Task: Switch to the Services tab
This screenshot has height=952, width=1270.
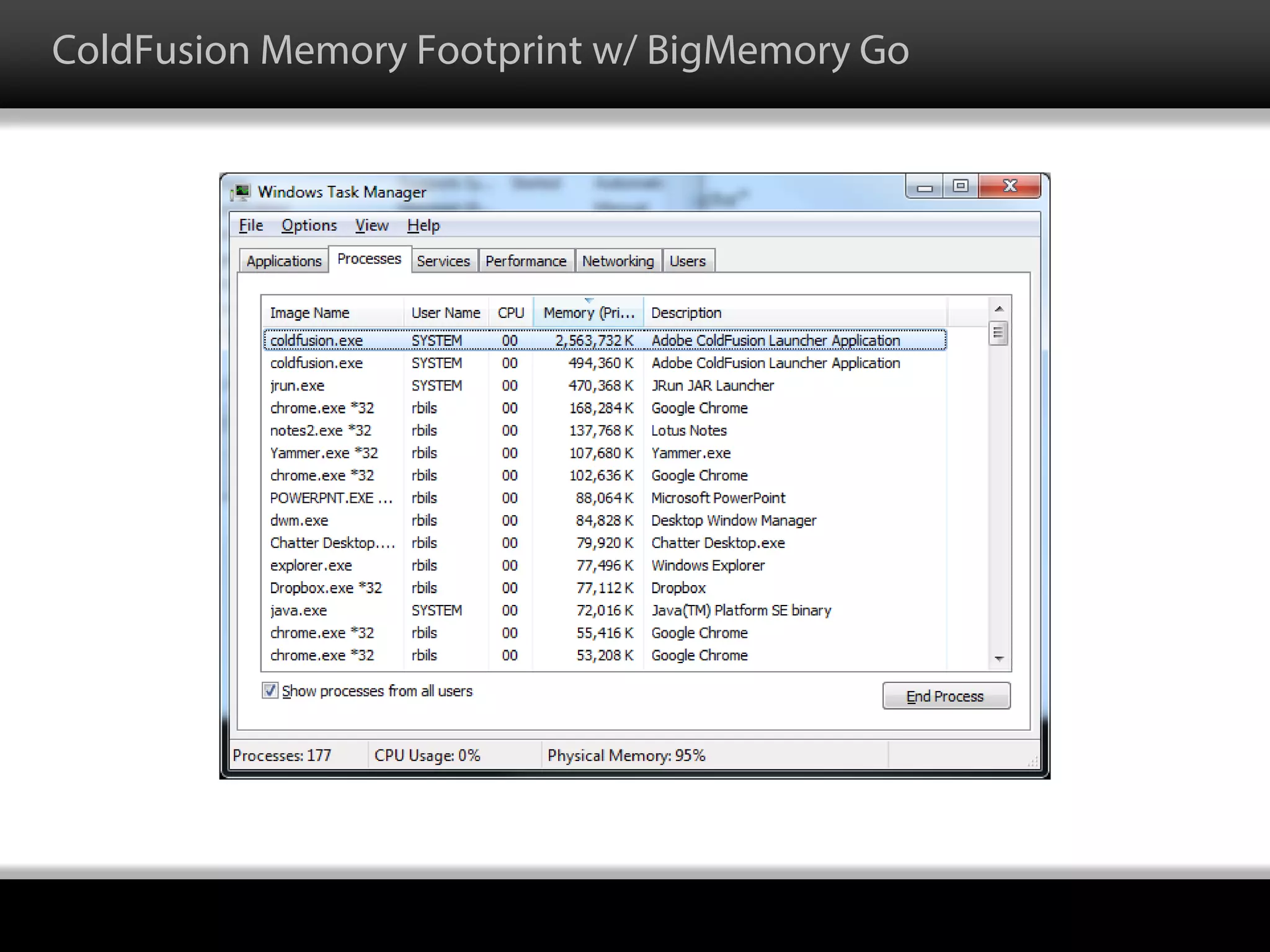Action: [x=443, y=261]
